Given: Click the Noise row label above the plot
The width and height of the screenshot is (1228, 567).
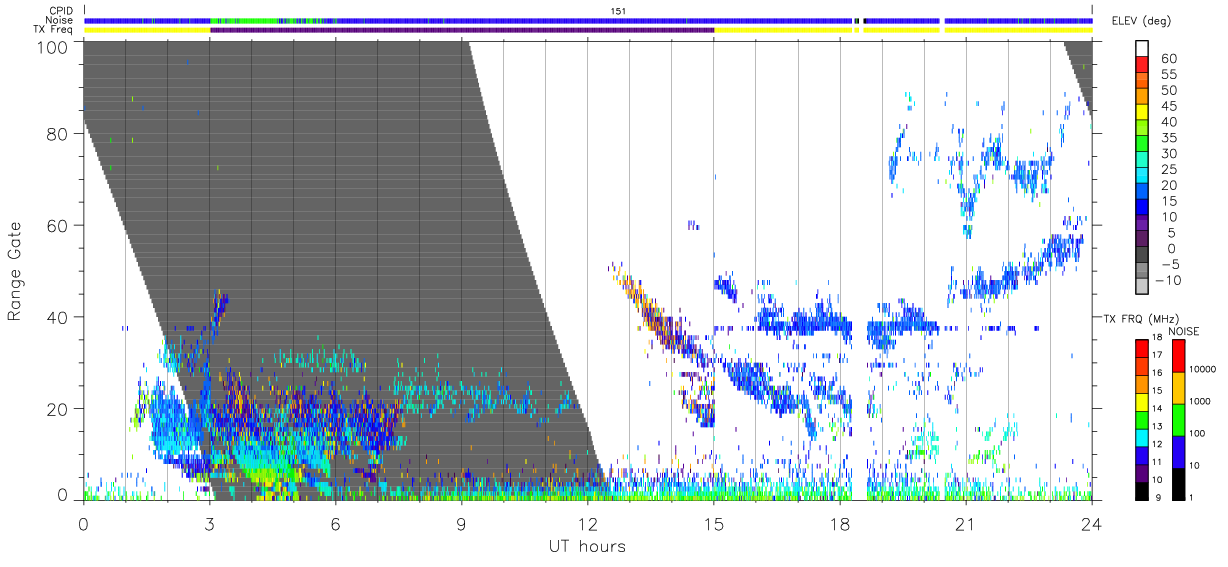Looking at the screenshot, I should [x=60, y=20].
